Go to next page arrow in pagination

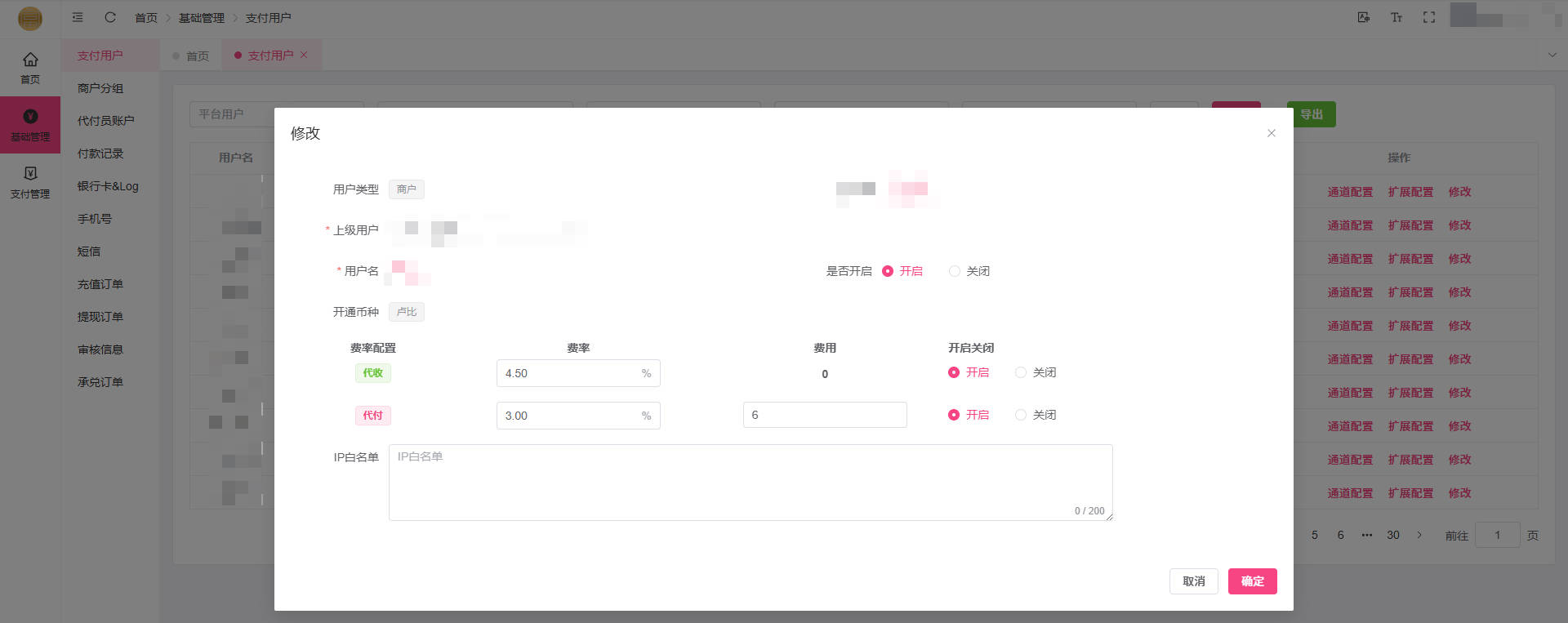(x=1419, y=535)
